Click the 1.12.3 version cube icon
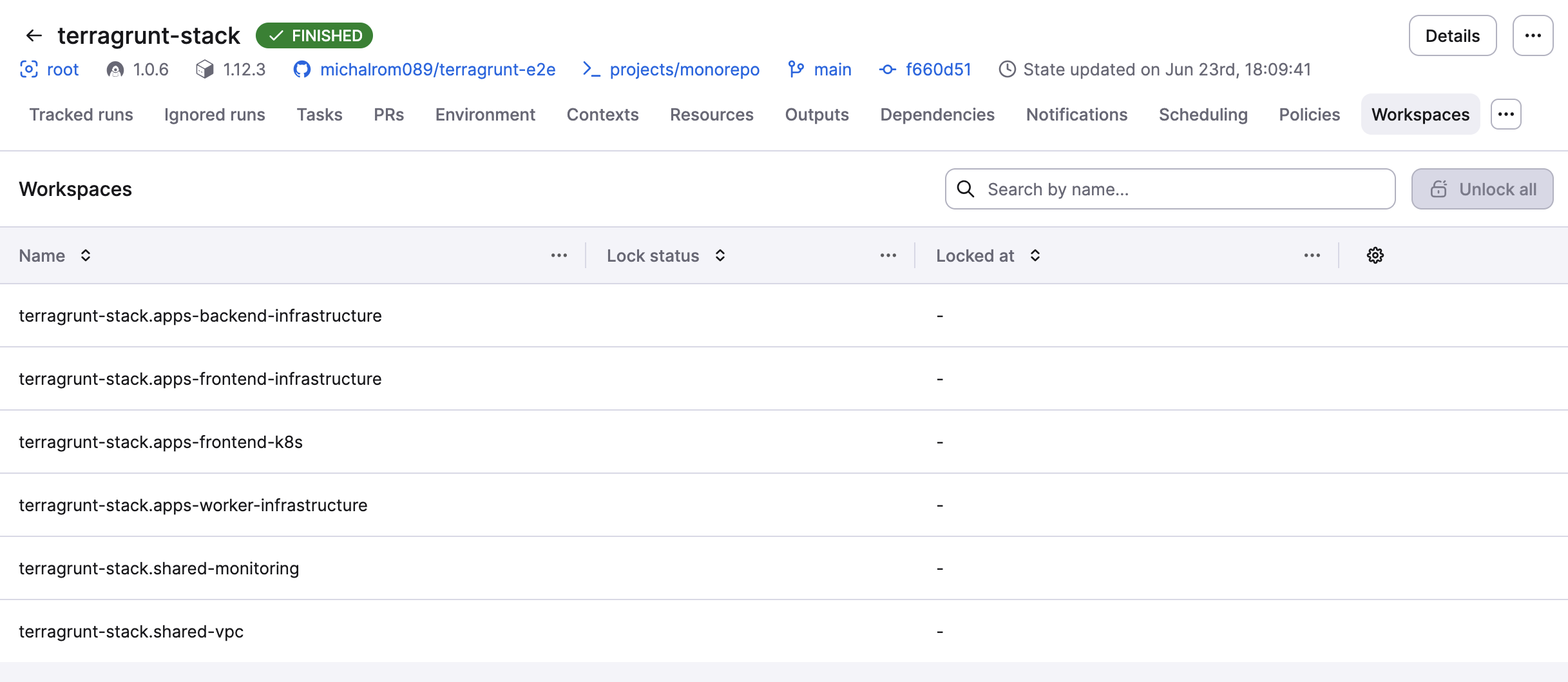The image size is (1568, 682). [x=205, y=70]
